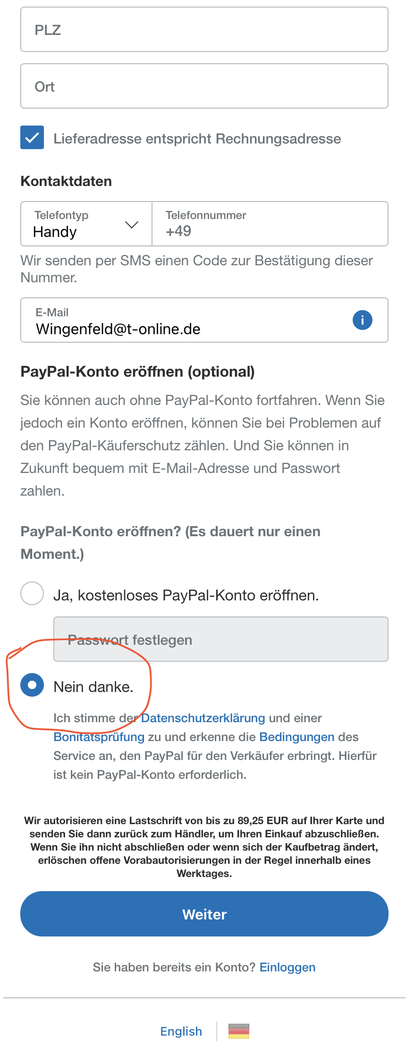Viewport: 414px width, 1054px height.
Task: Click the Passwort festlegen field
Action: pos(220,639)
